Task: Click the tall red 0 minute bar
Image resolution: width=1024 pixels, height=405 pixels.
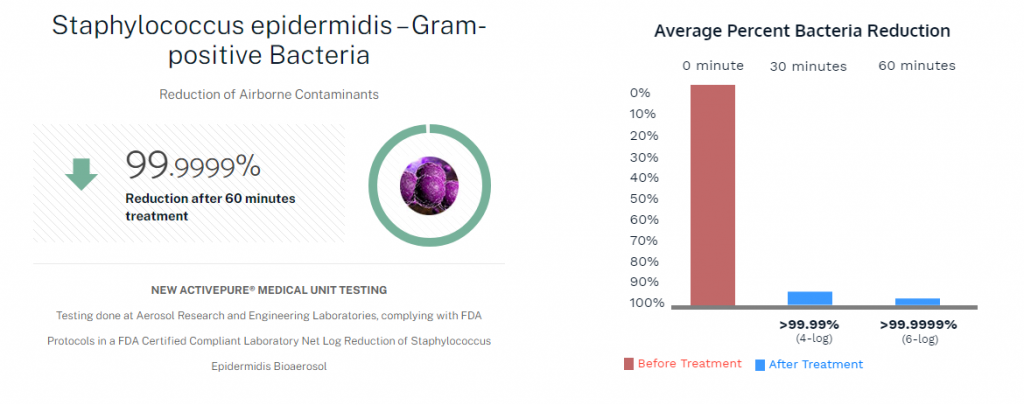Action: (x=713, y=195)
